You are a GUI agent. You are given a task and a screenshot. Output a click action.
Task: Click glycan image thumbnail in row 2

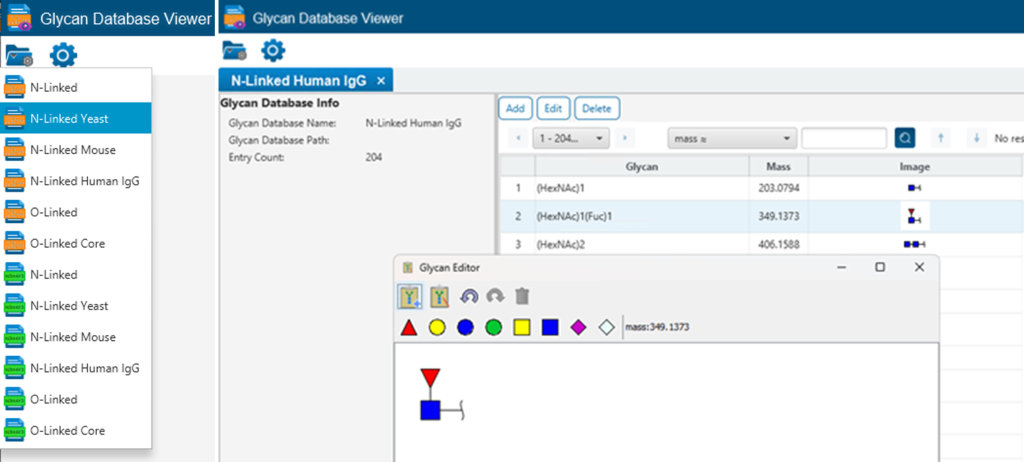click(x=914, y=216)
